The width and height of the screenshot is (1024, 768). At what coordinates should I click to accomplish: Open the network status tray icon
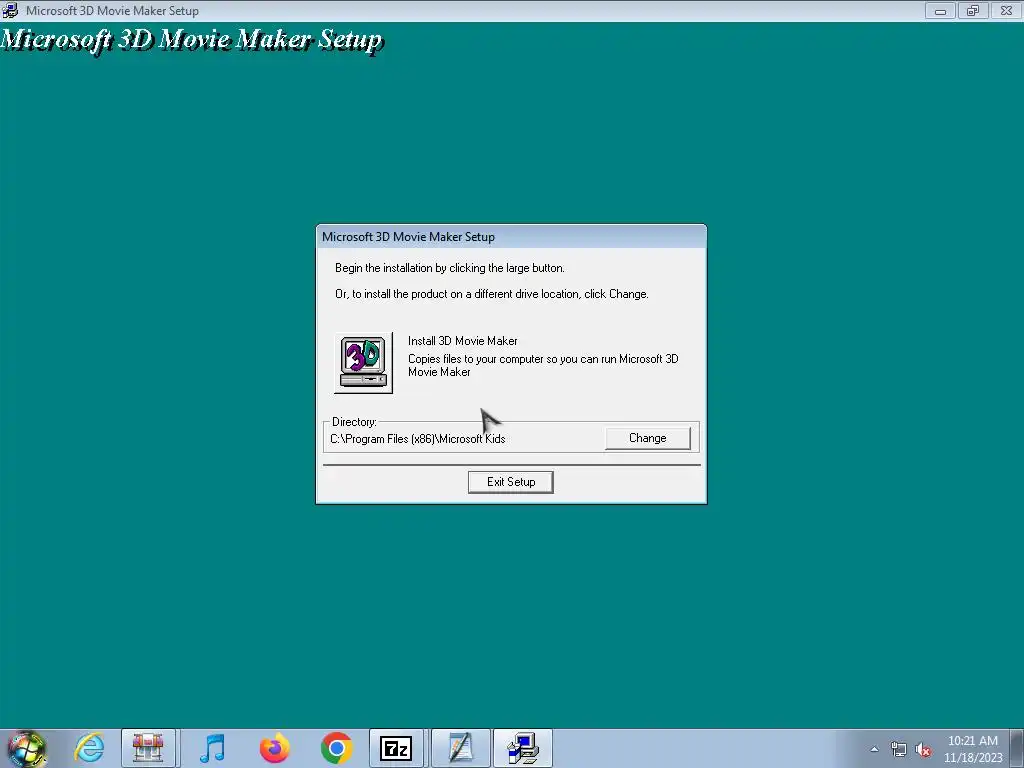pyautogui.click(x=899, y=749)
